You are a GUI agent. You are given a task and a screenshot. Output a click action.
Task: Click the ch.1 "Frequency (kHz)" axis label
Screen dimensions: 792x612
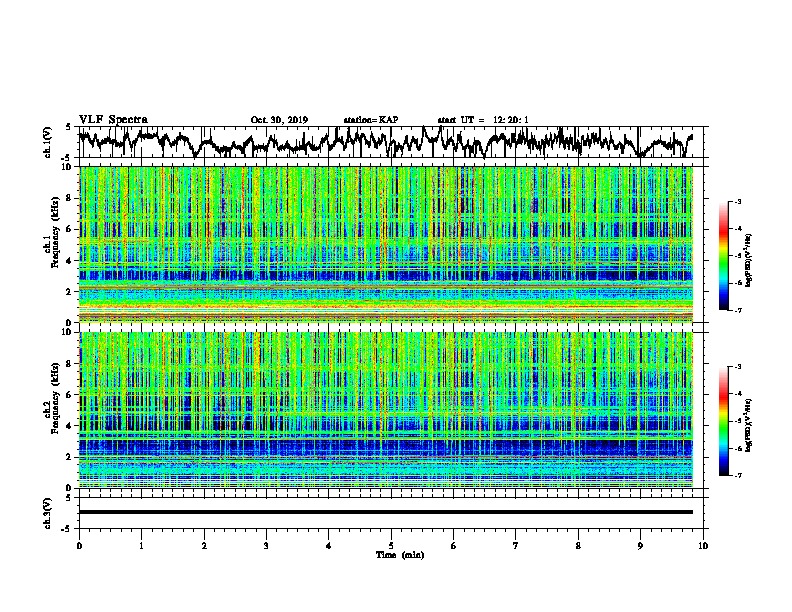[55, 232]
